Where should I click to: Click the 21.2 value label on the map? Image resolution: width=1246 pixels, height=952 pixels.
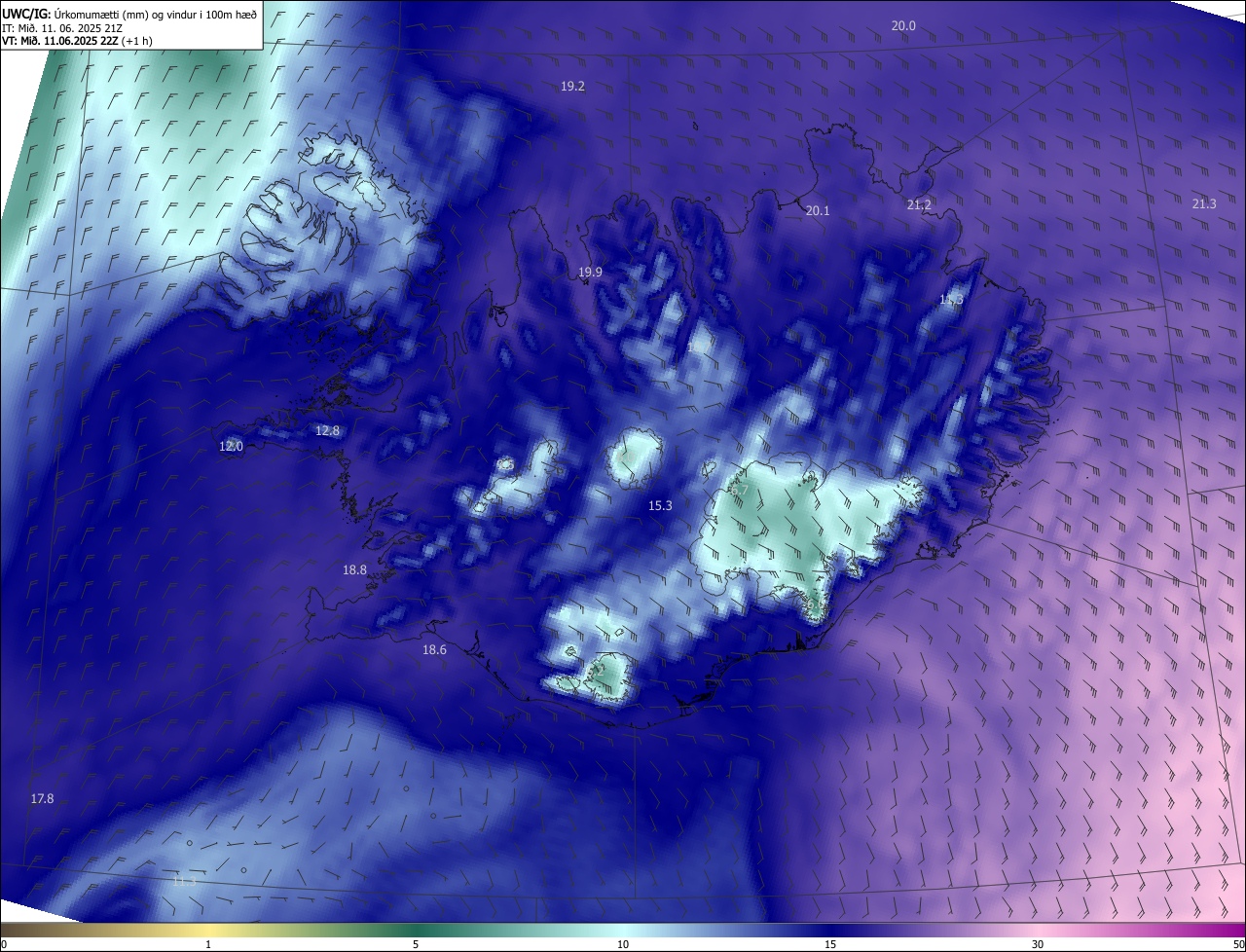pos(919,204)
